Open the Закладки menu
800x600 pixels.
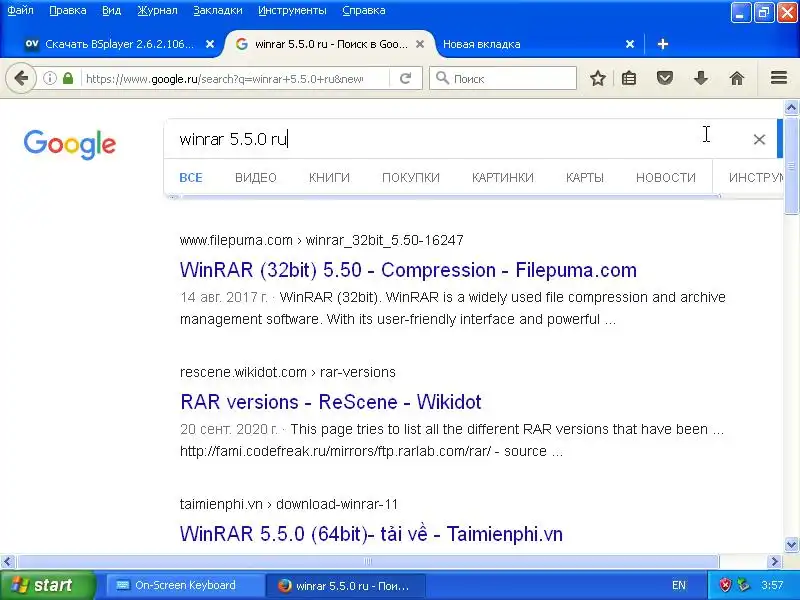pyautogui.click(x=218, y=10)
